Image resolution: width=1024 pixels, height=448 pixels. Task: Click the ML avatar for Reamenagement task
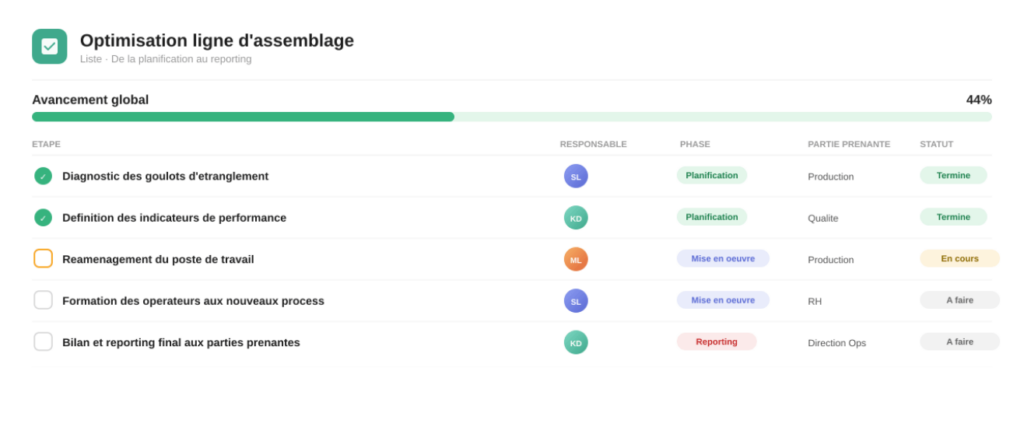point(576,259)
